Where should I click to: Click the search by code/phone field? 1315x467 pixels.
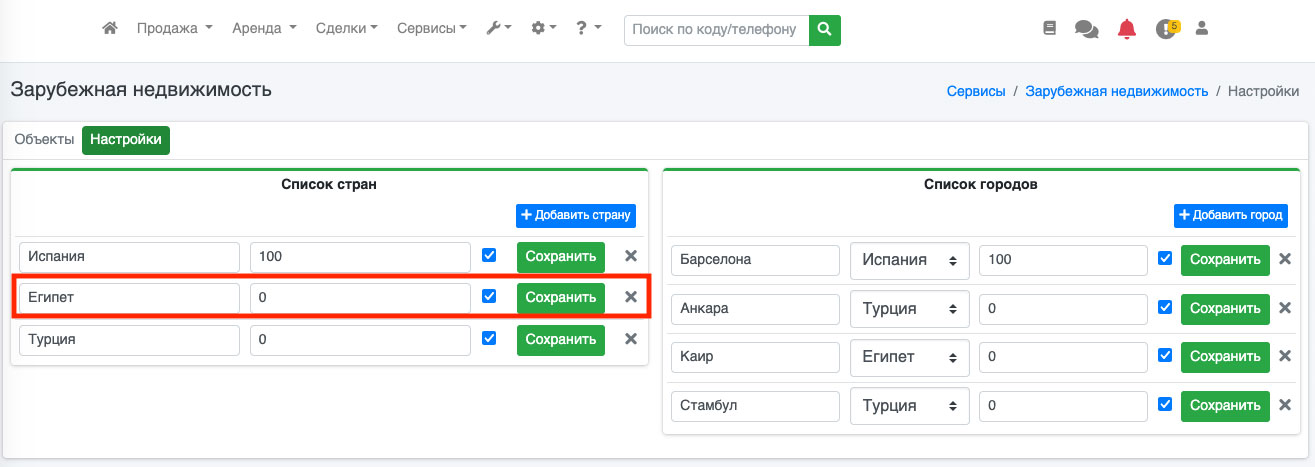[715, 30]
